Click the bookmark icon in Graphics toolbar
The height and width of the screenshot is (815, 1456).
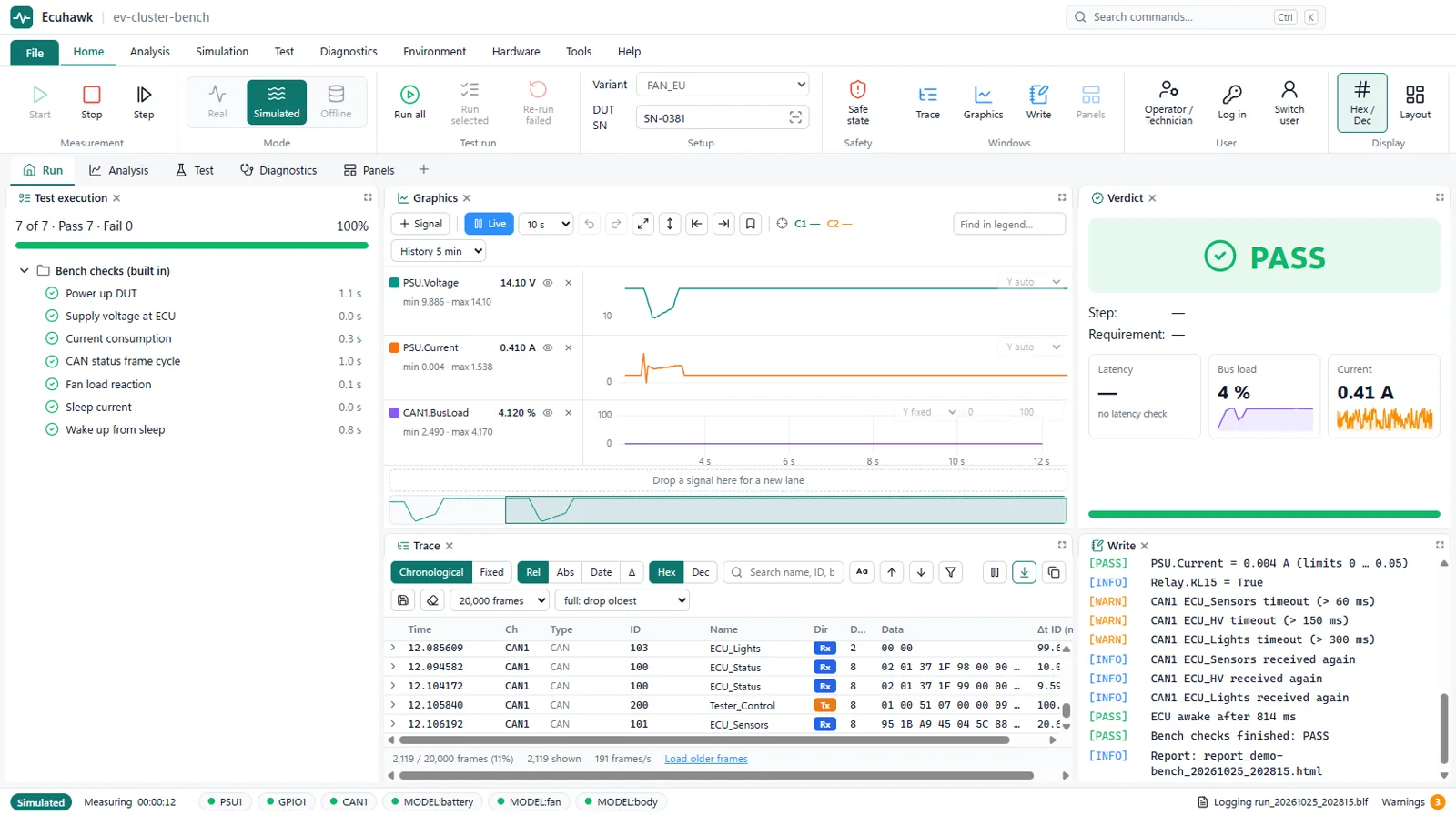pyautogui.click(x=750, y=224)
